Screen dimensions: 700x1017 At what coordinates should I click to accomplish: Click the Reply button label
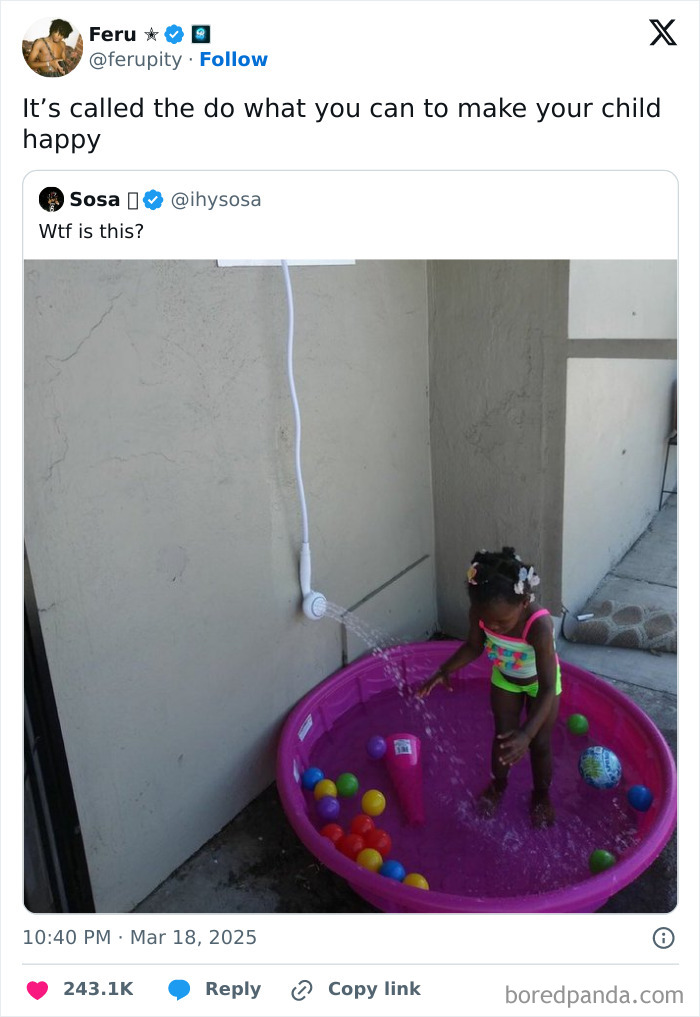(x=232, y=989)
